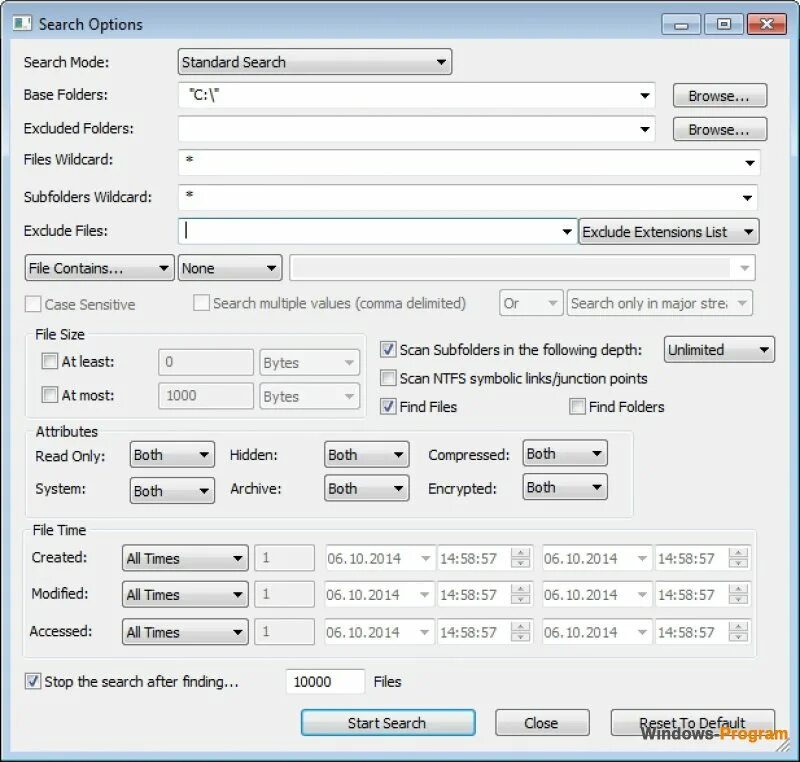Click Browse button for Excluded Folders
This screenshot has height=762, width=800.
coord(719,129)
